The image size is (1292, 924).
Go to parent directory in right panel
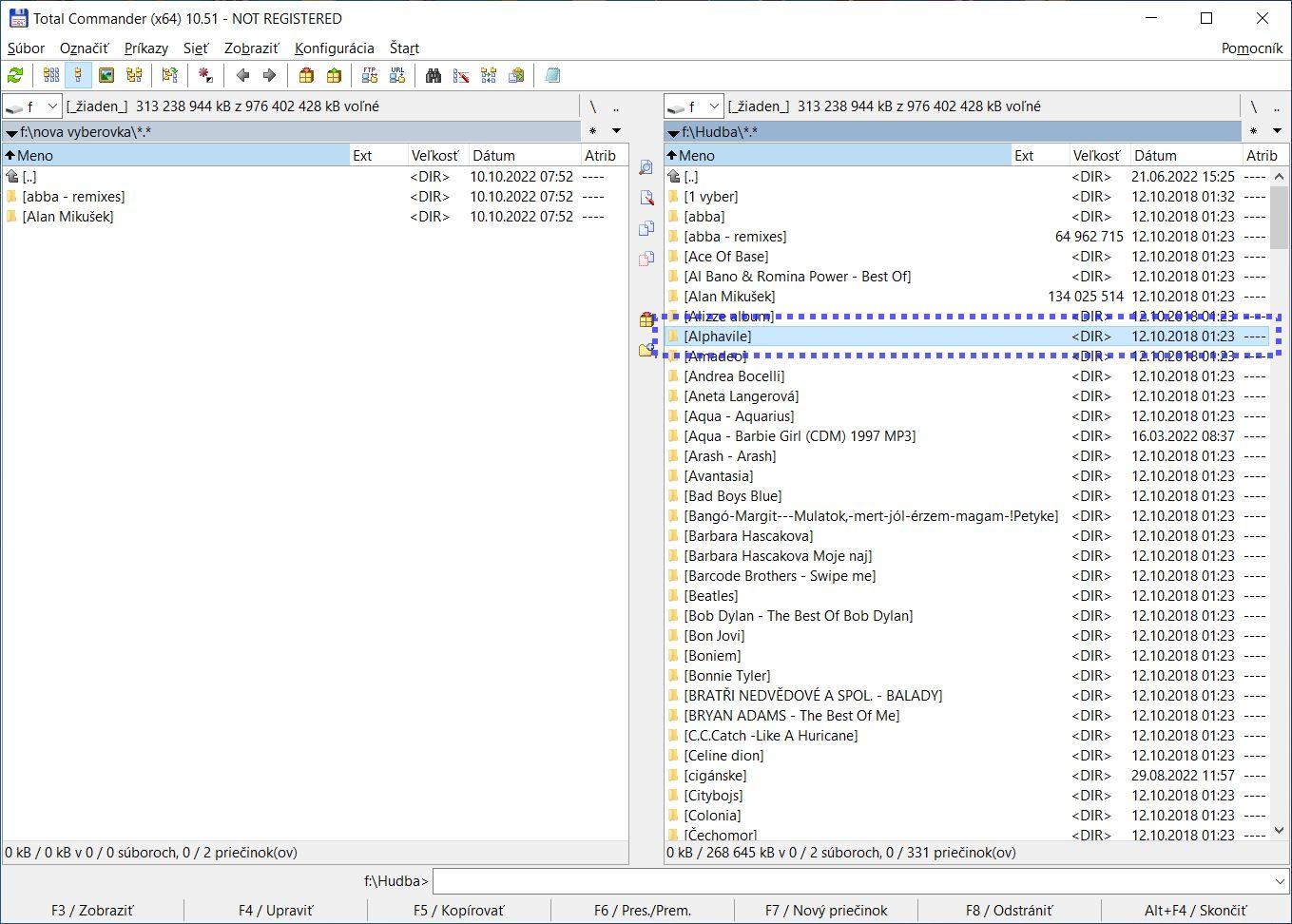1277,106
